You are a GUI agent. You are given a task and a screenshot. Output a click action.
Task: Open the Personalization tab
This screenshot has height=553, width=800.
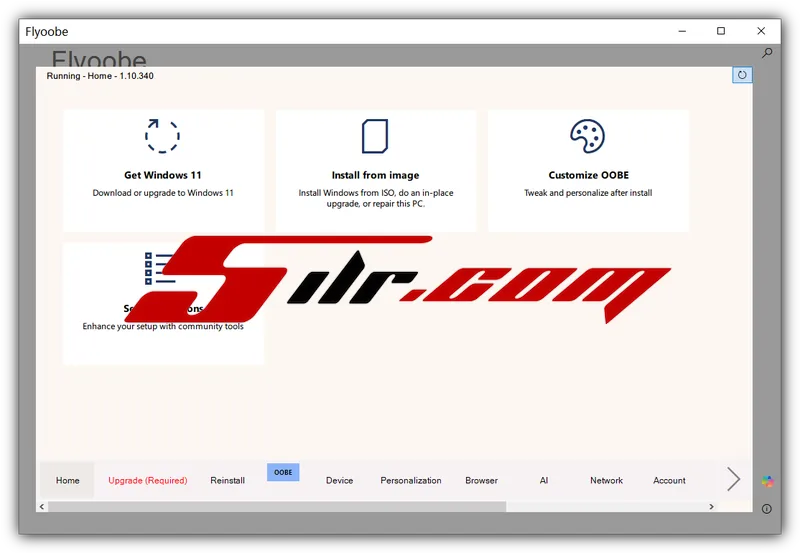pyautogui.click(x=411, y=481)
